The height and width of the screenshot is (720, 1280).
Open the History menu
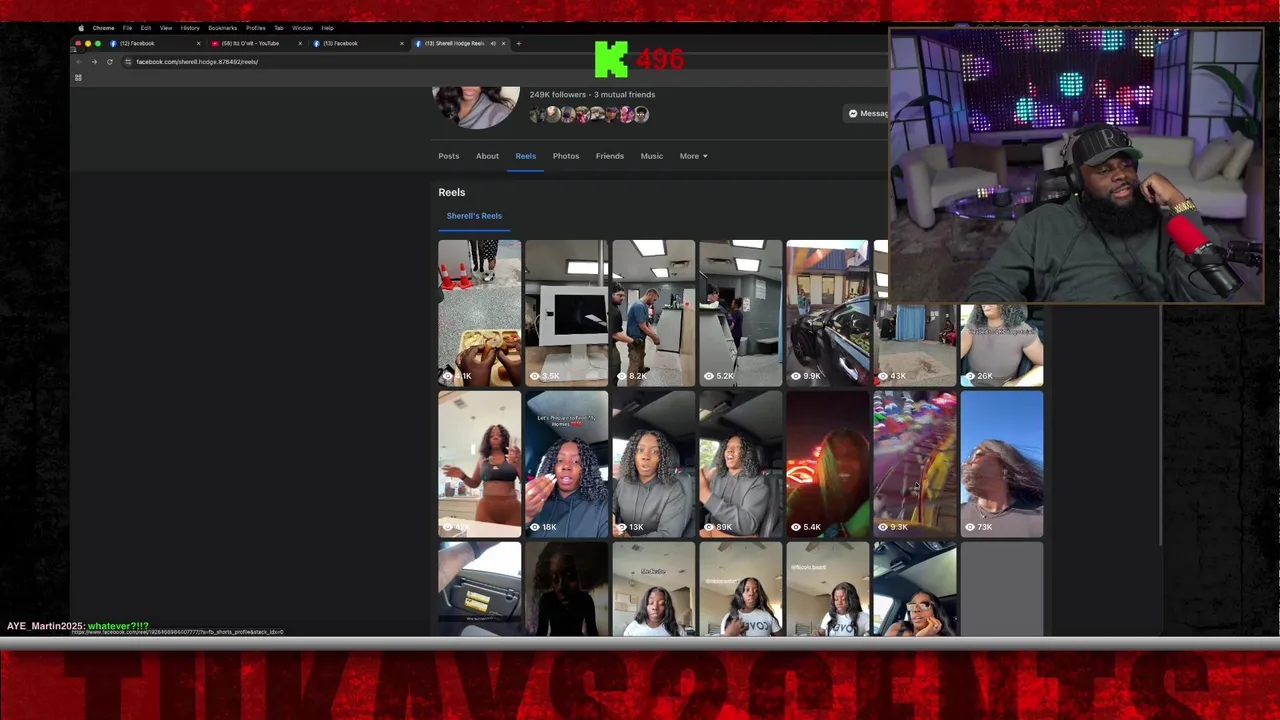190,28
